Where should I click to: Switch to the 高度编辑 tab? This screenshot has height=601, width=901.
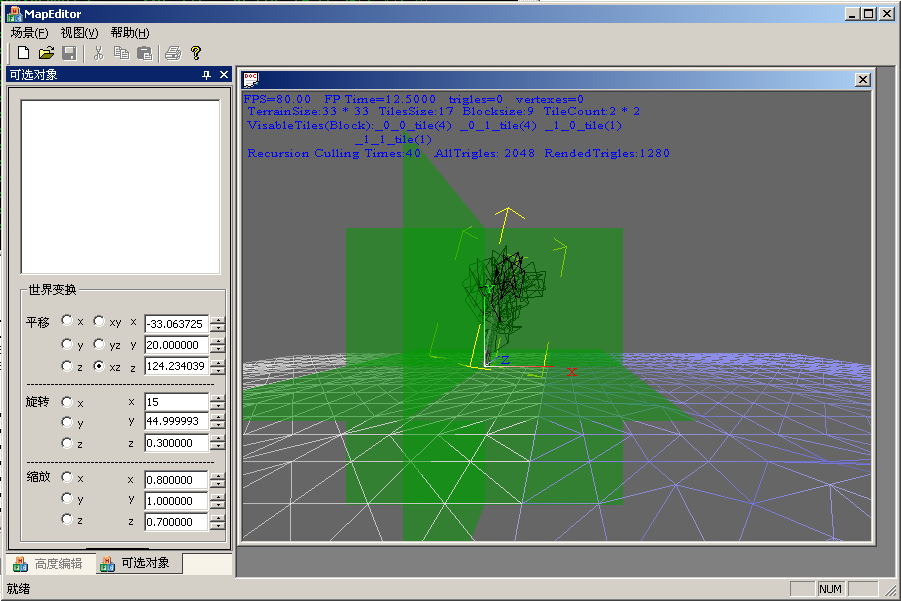click(x=48, y=564)
